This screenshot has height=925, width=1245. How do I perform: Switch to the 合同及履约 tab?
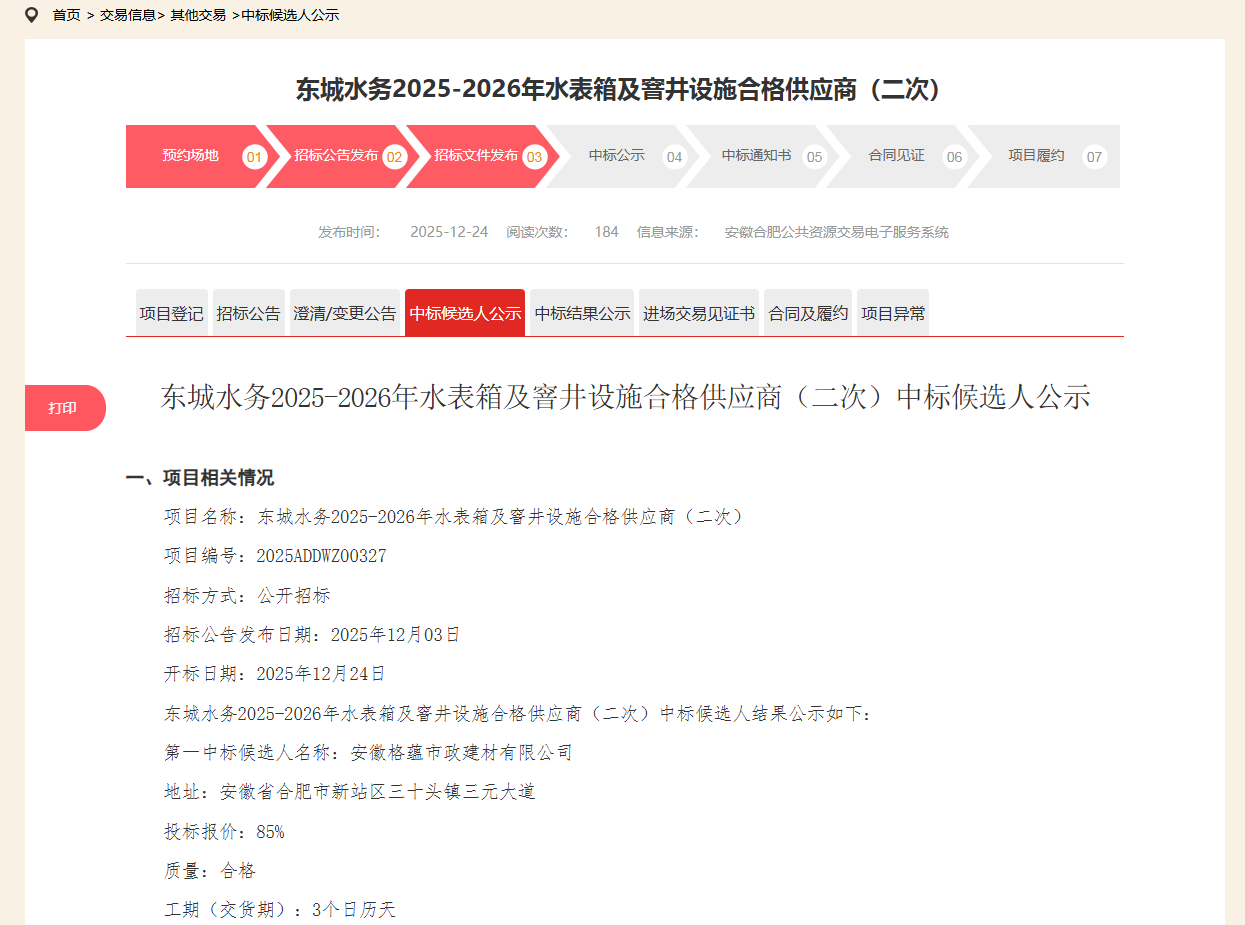(x=808, y=313)
